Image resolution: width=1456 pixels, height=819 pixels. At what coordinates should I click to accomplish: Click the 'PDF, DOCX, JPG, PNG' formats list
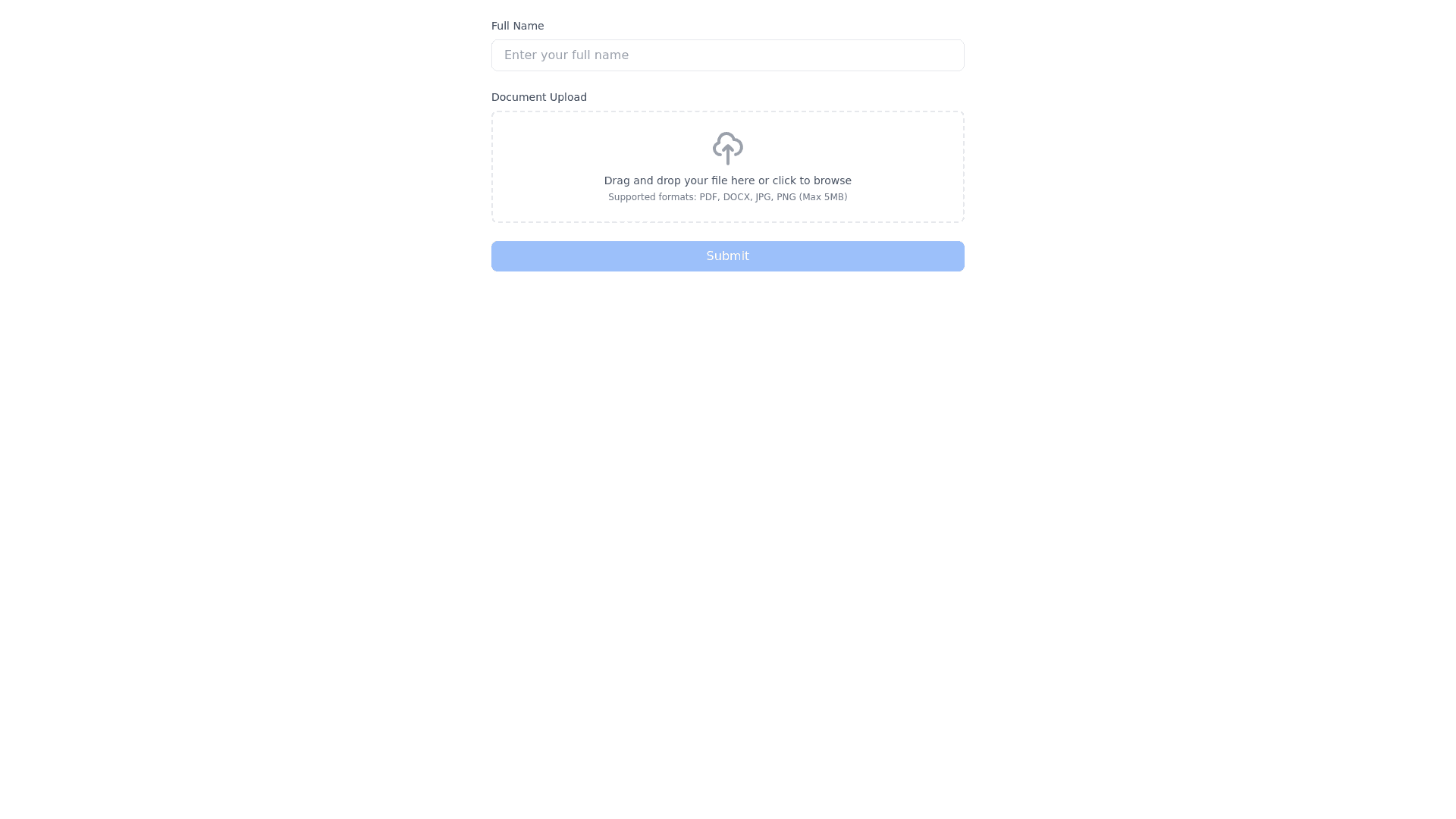point(748,197)
